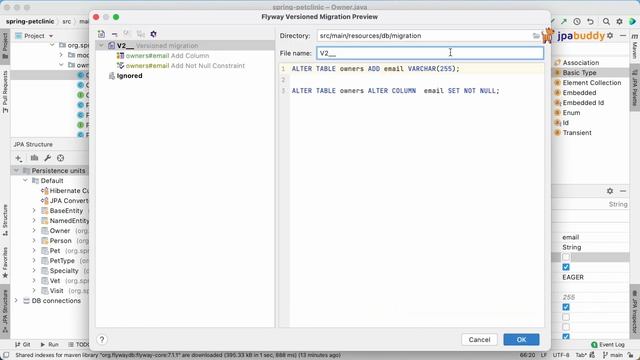Expand the Owner entity node
640x360 pixels.
coord(34,231)
